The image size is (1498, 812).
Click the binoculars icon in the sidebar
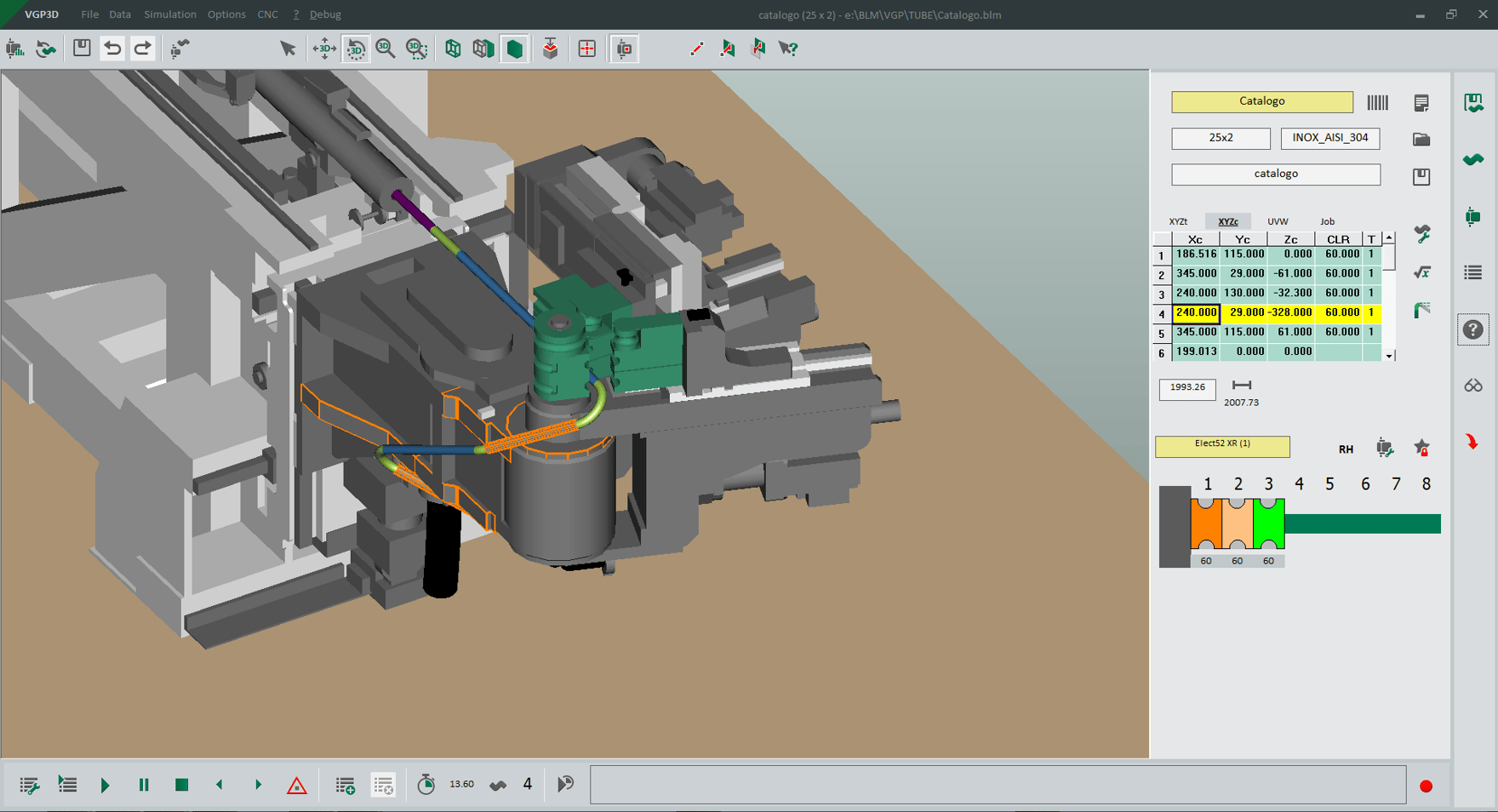(x=1473, y=386)
